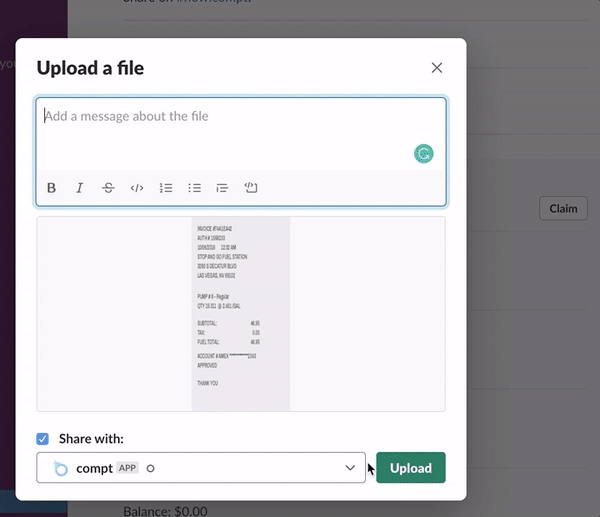
Task: Focus the Add a message field
Action: click(241, 133)
